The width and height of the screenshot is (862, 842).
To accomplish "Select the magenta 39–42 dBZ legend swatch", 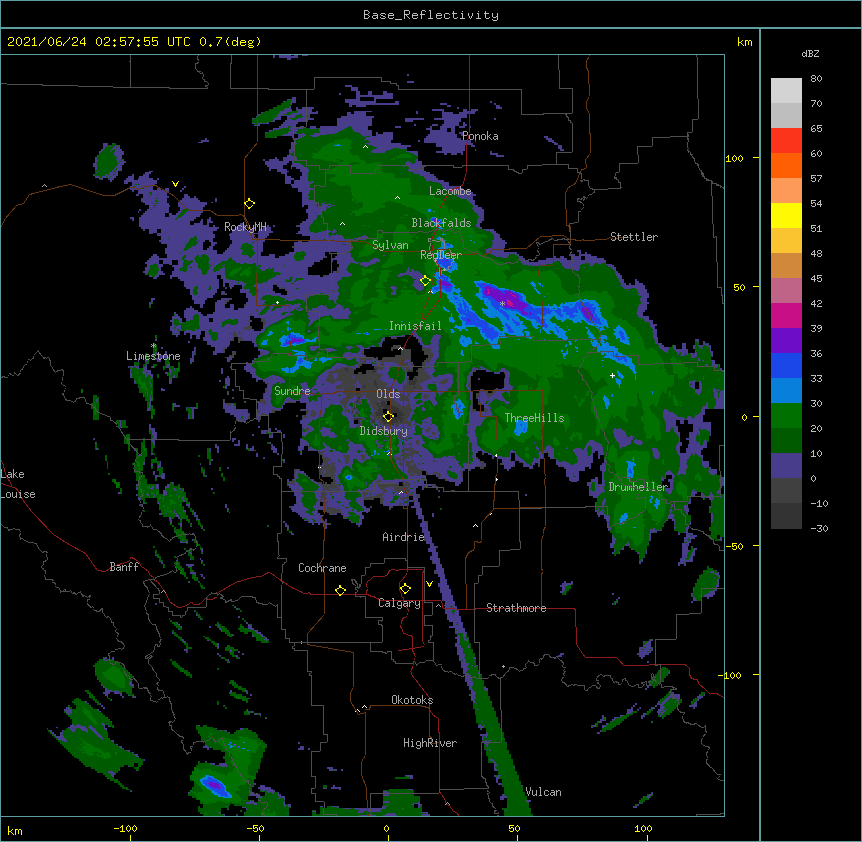I will click(x=786, y=315).
